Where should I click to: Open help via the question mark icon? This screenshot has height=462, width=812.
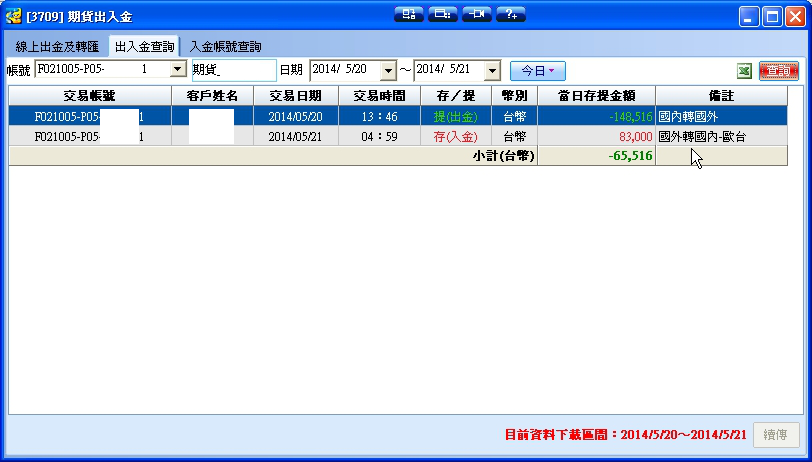coord(511,15)
